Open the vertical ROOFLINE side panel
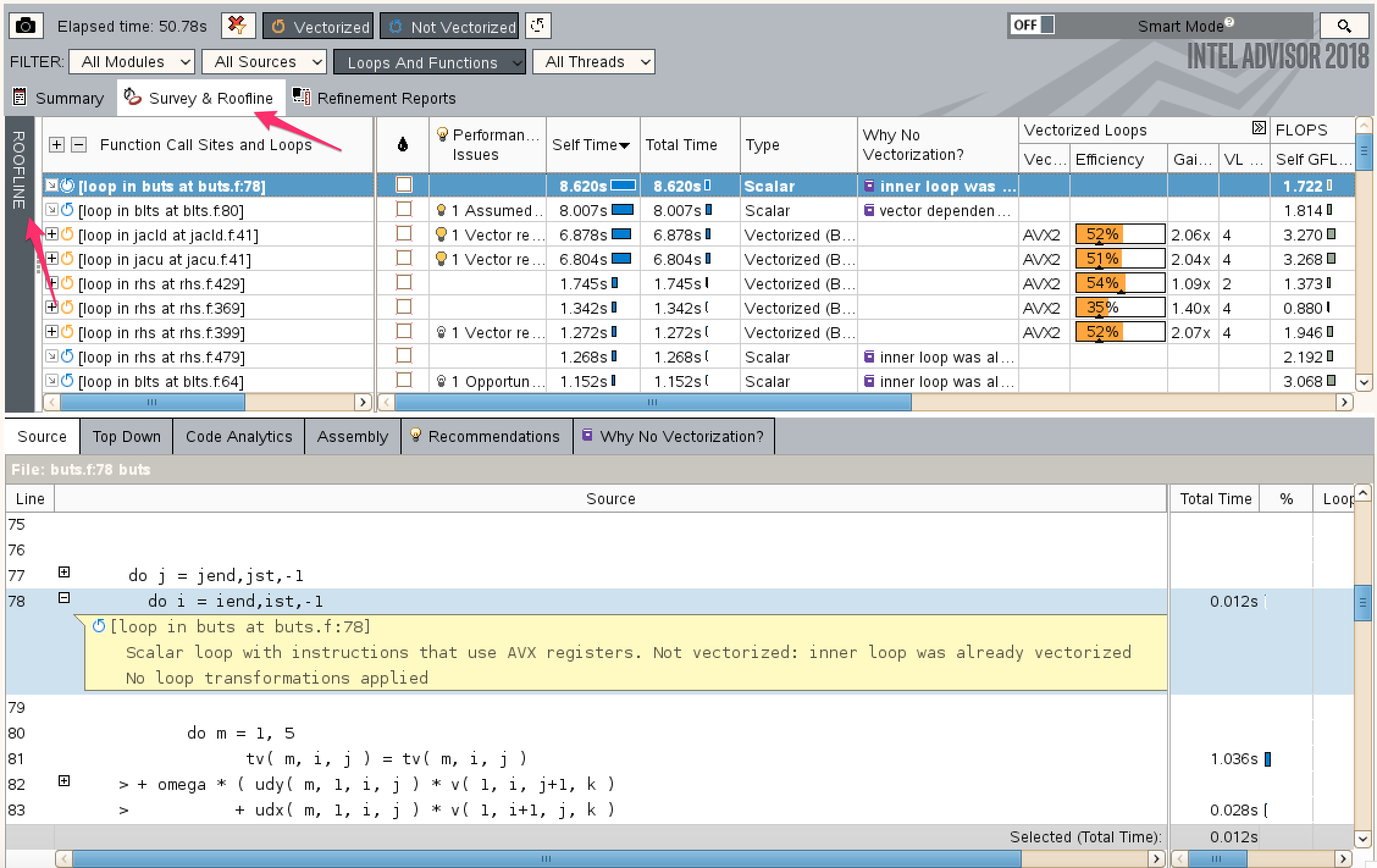This screenshot has width=1377, height=868. [x=19, y=264]
